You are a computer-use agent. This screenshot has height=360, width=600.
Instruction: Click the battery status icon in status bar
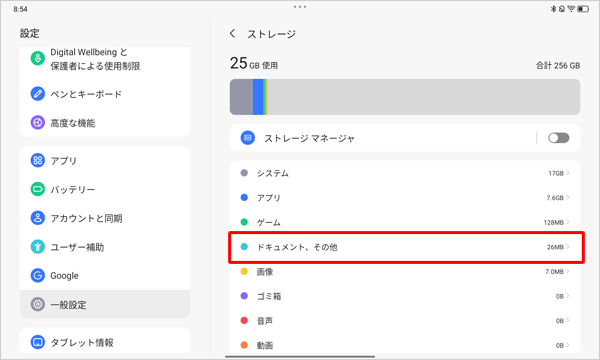click(x=583, y=9)
